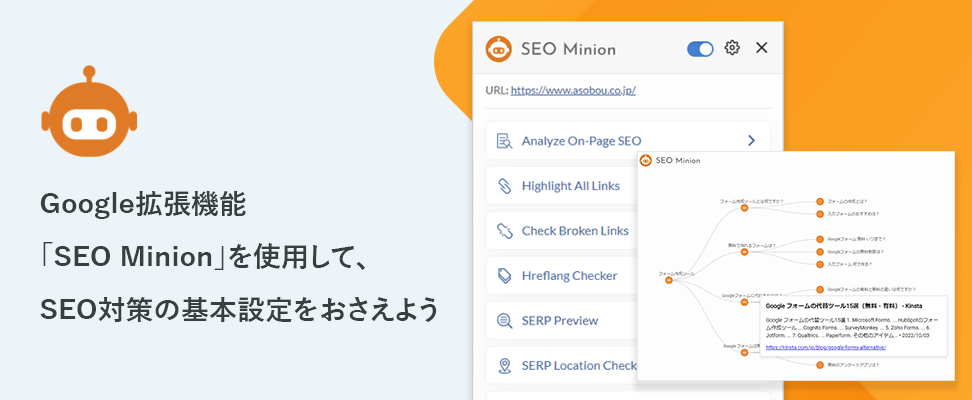This screenshot has height=400, width=972.
Task: Open SERP Preview
Action: coord(562,321)
